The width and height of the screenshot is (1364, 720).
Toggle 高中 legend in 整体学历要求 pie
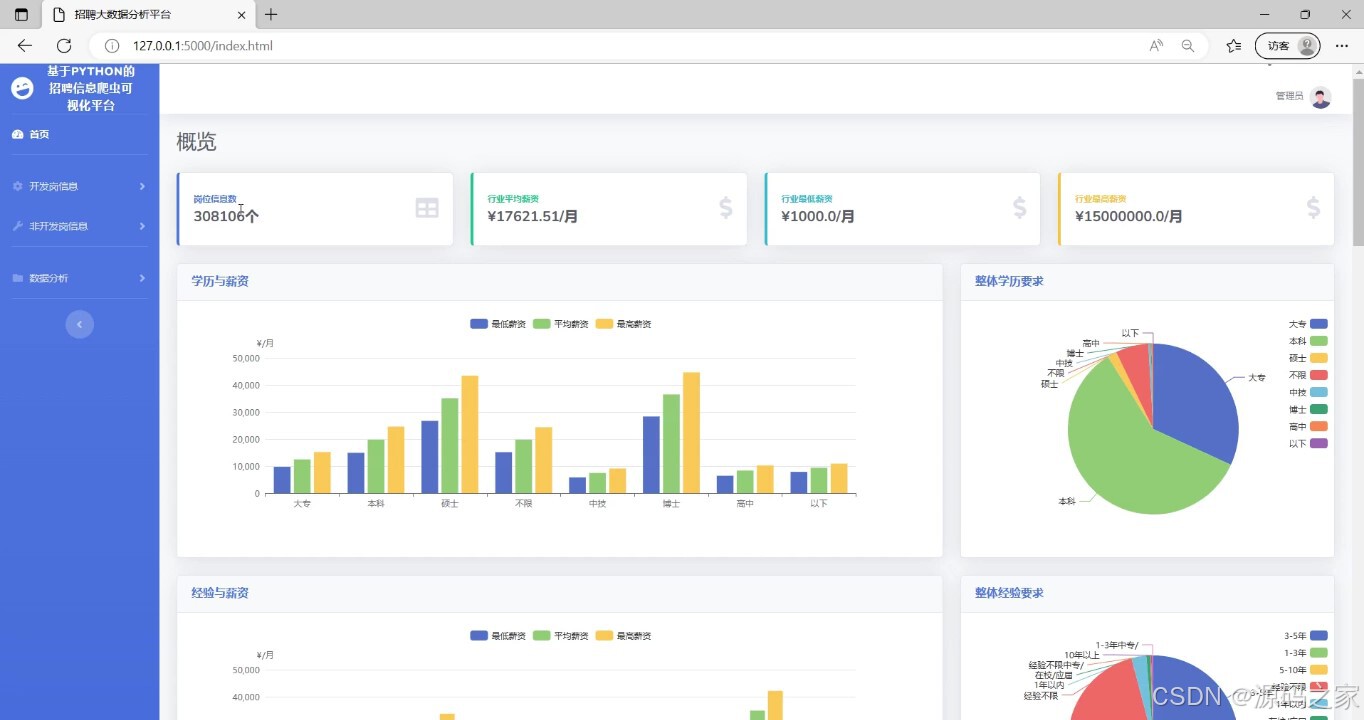(x=1308, y=426)
